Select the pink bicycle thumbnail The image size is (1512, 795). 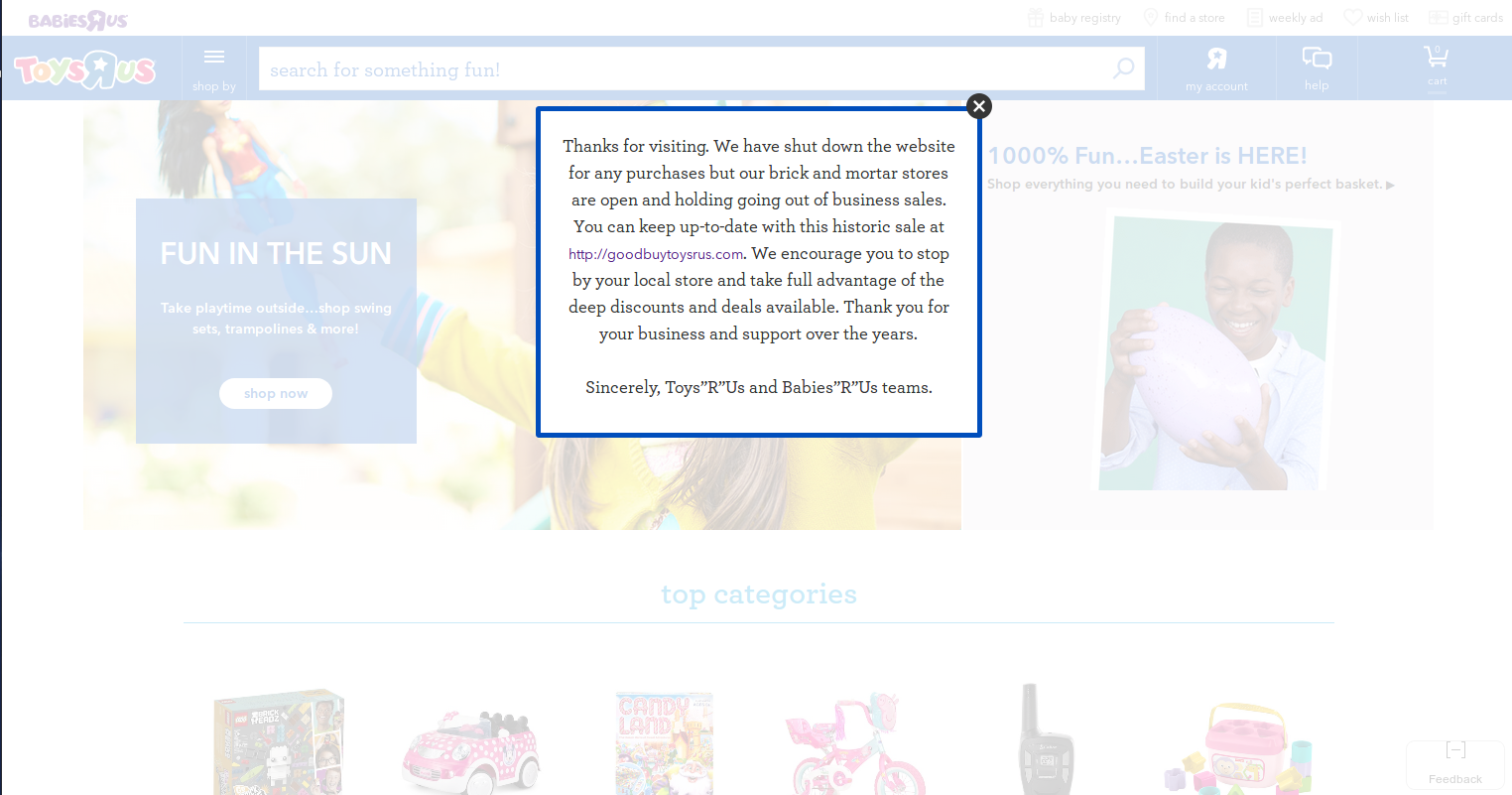coord(854,742)
